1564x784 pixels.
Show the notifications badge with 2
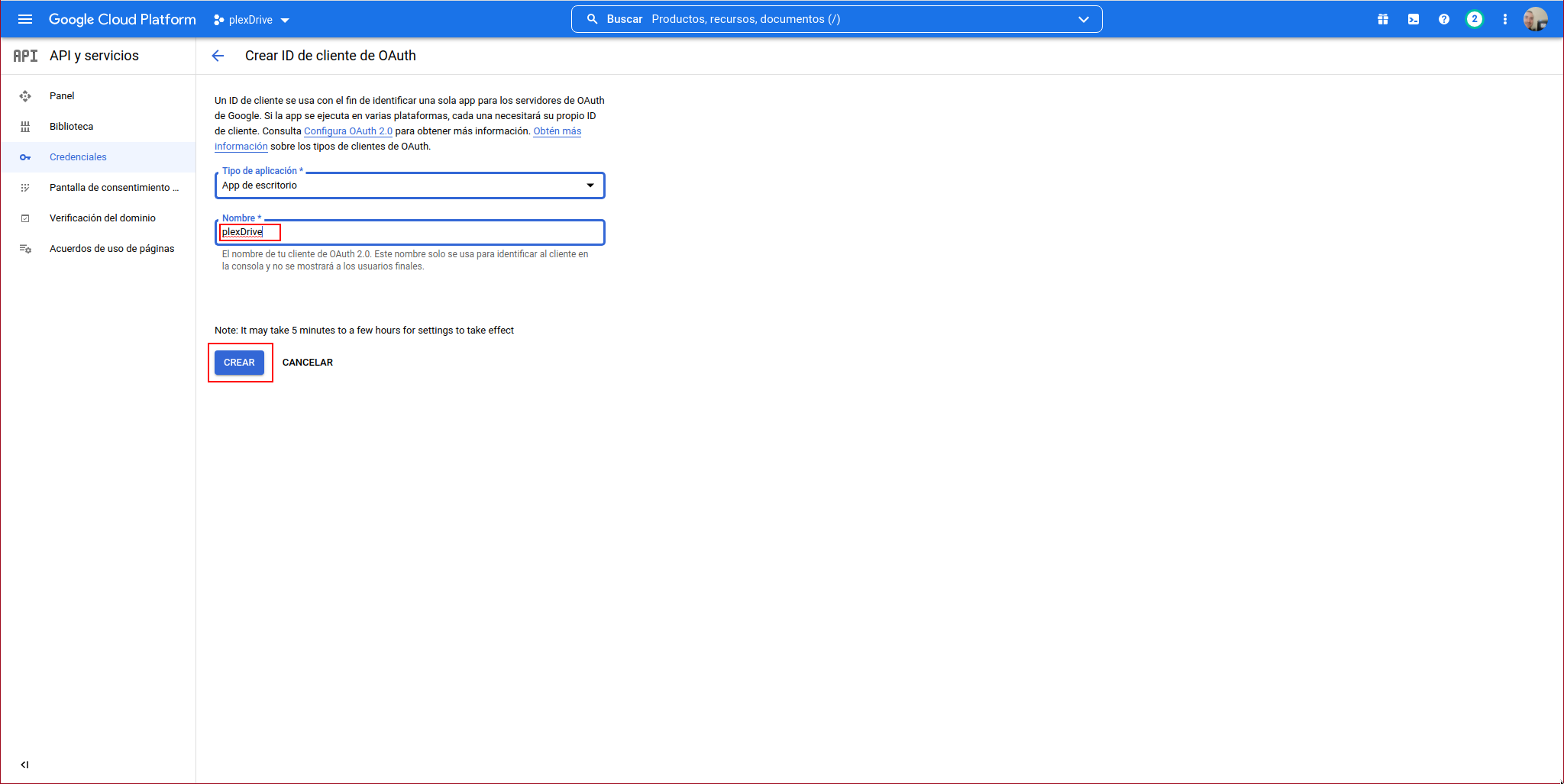1474,19
